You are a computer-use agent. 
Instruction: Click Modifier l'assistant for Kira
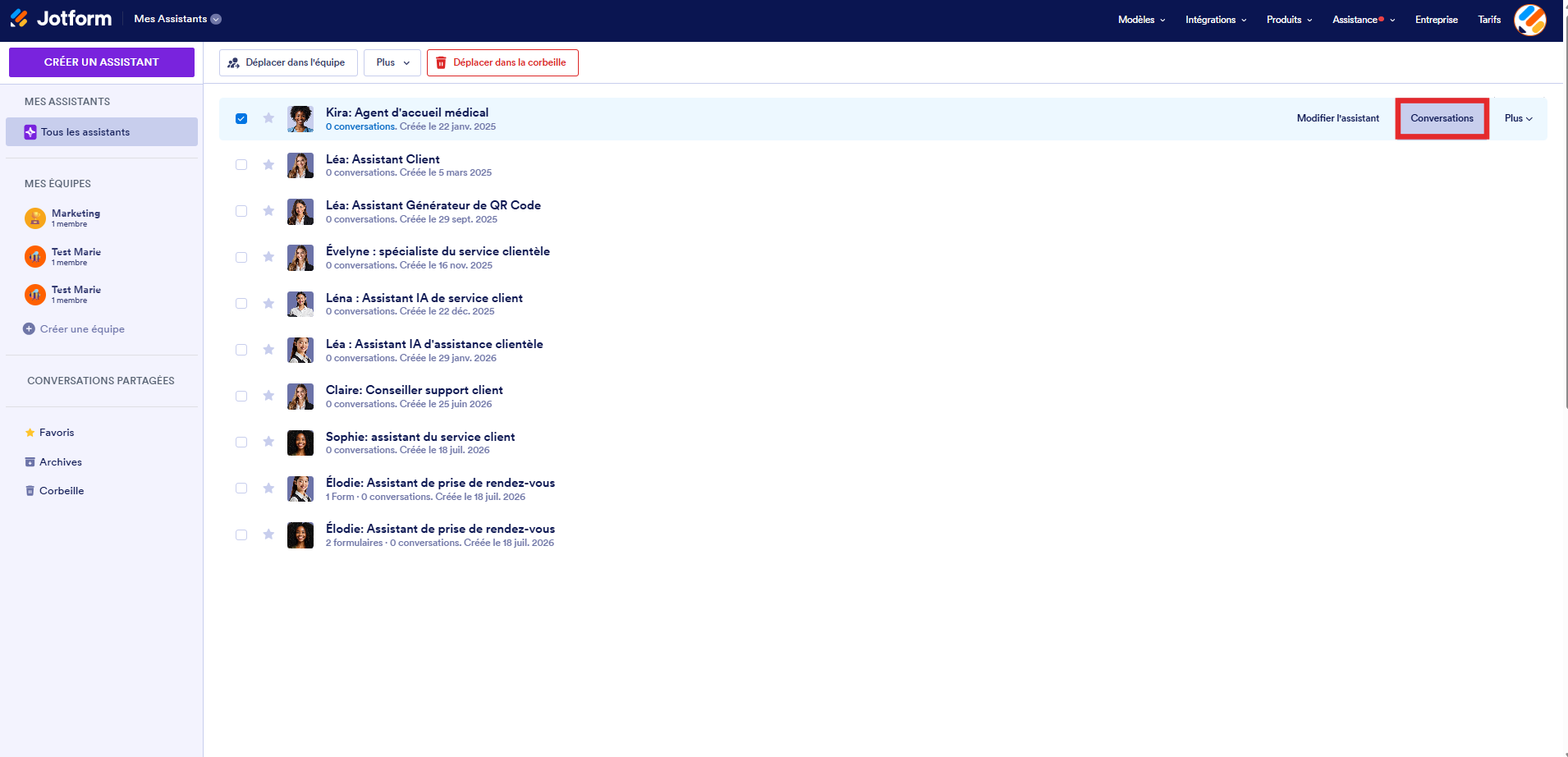1338,118
